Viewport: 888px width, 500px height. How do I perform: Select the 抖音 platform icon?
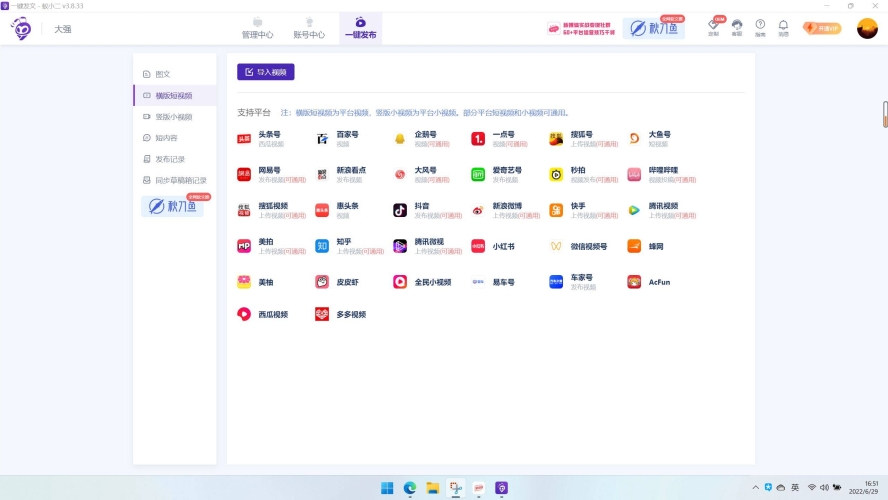click(400, 210)
